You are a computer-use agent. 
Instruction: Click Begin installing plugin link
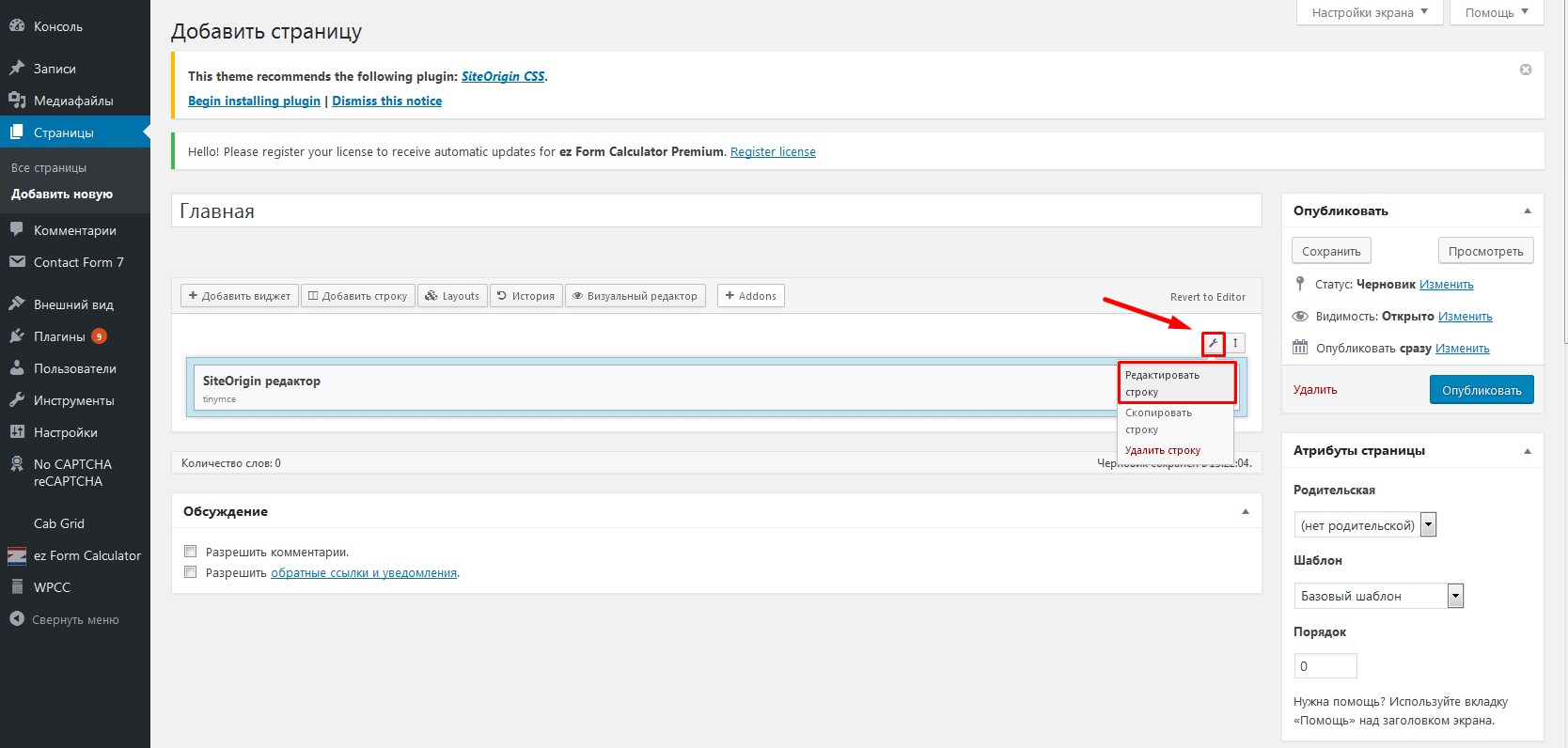tap(254, 101)
